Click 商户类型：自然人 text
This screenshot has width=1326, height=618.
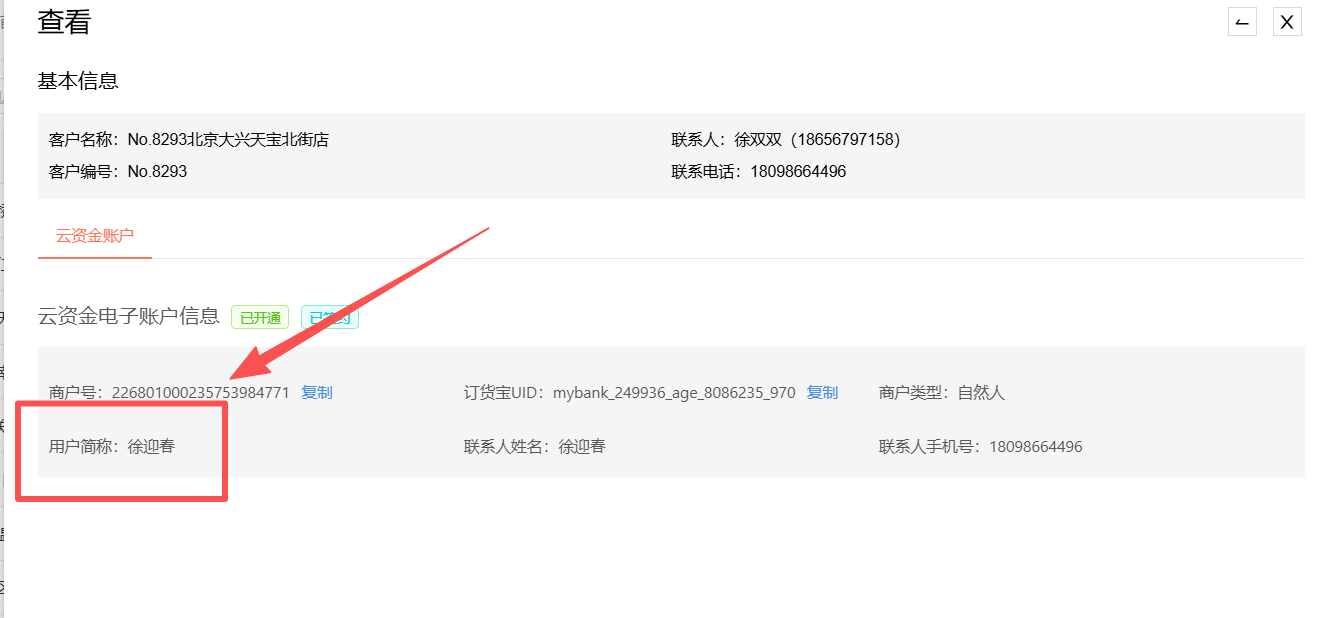click(x=941, y=393)
